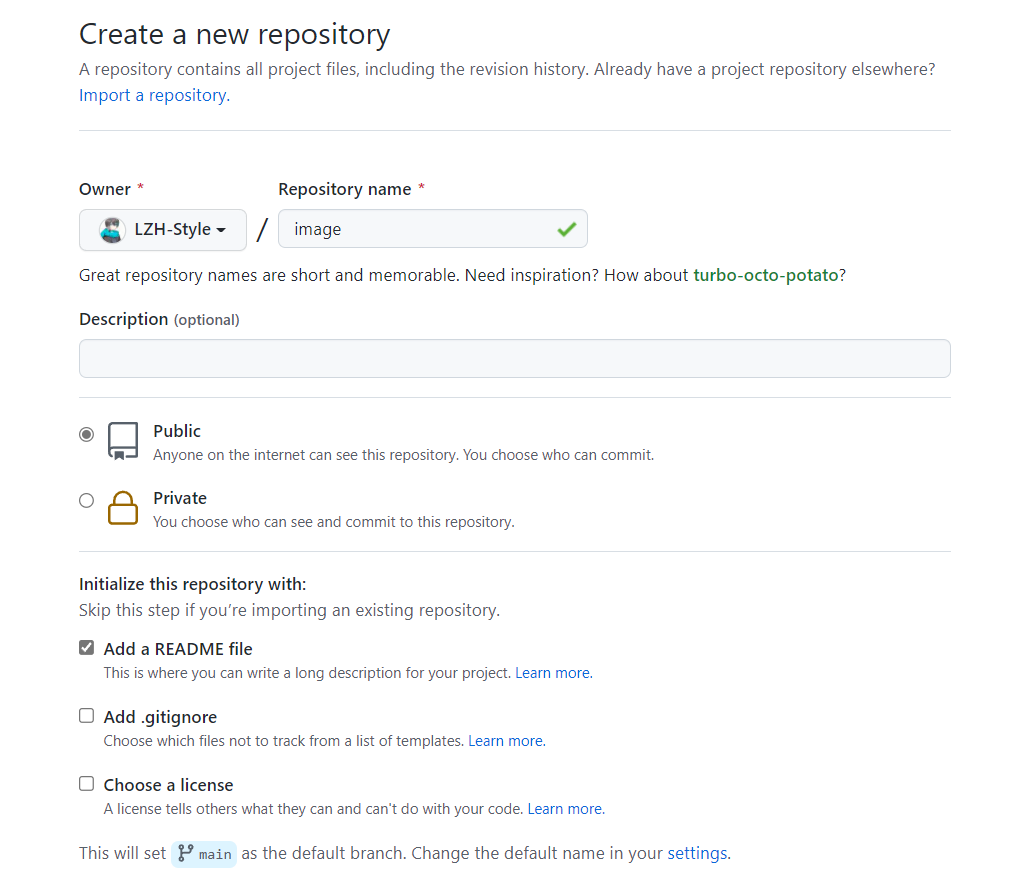
Task: Focus the Description text field
Action: [x=514, y=358]
